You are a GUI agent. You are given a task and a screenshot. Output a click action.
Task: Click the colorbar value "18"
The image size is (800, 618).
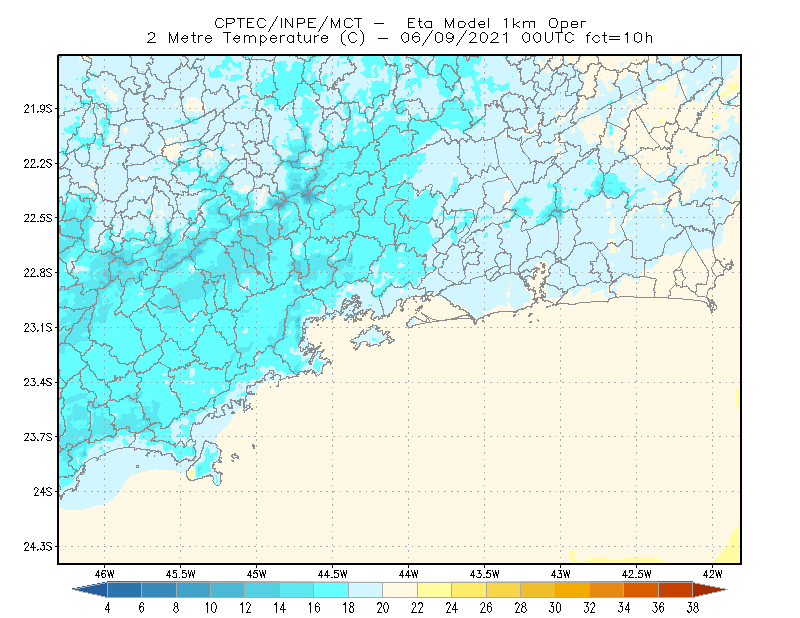(348, 608)
